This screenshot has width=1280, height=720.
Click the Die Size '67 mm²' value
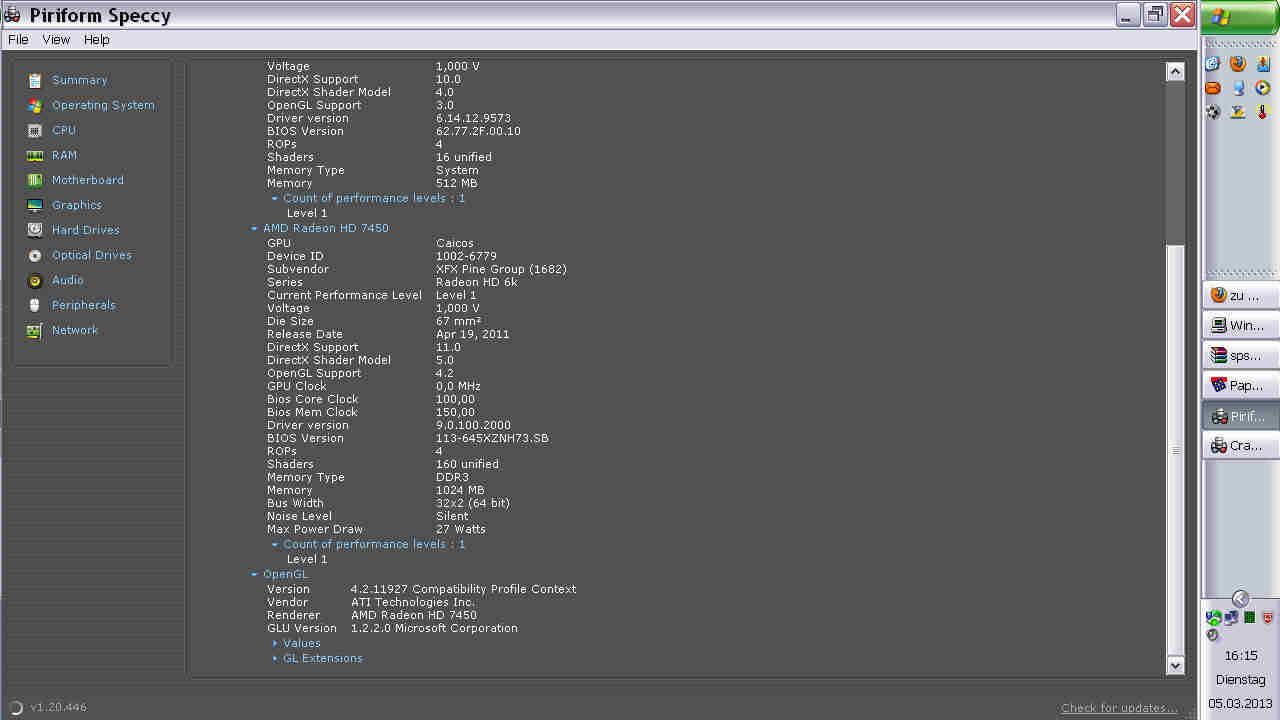(460, 321)
